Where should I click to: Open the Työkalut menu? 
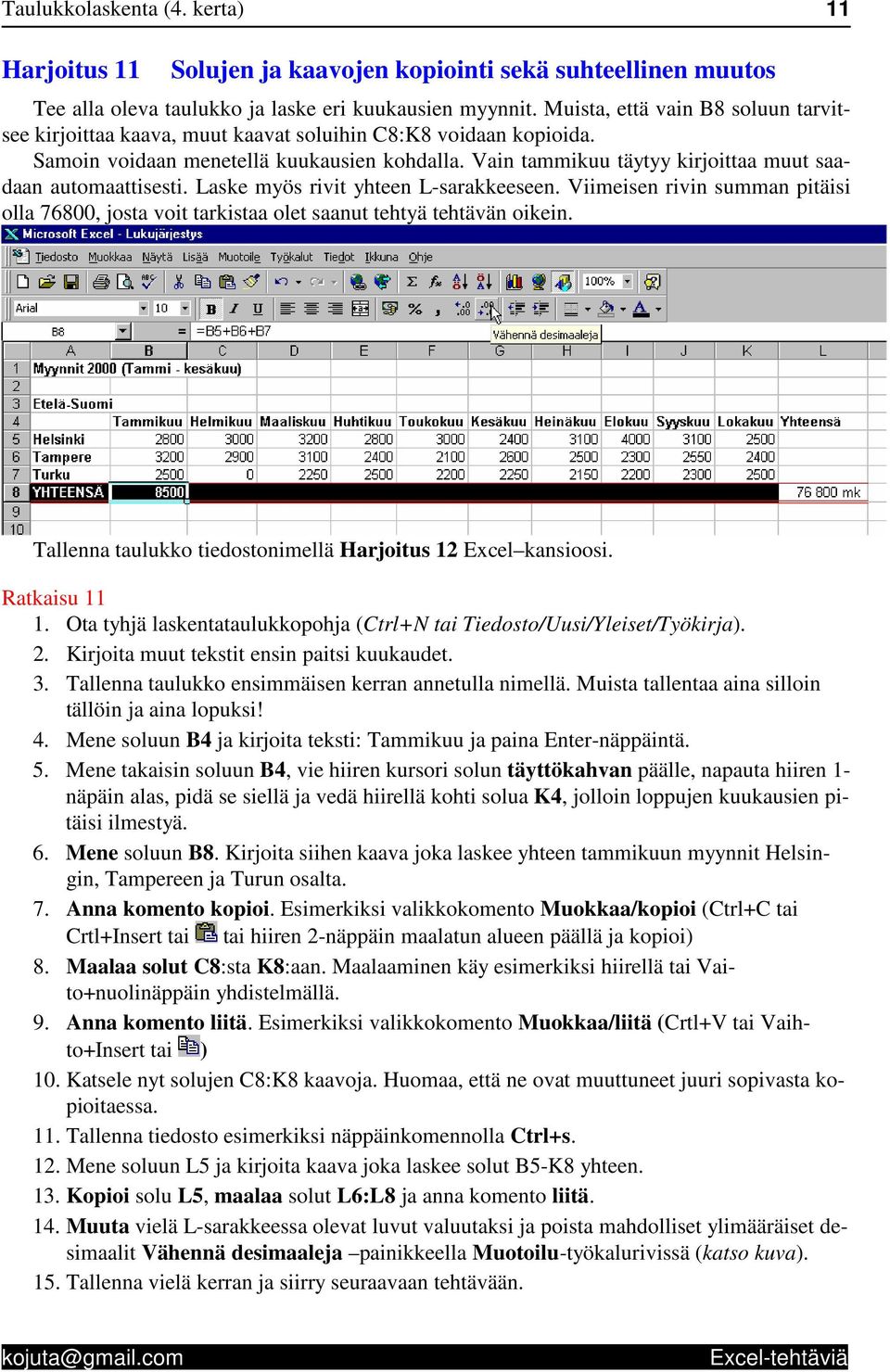tap(292, 257)
